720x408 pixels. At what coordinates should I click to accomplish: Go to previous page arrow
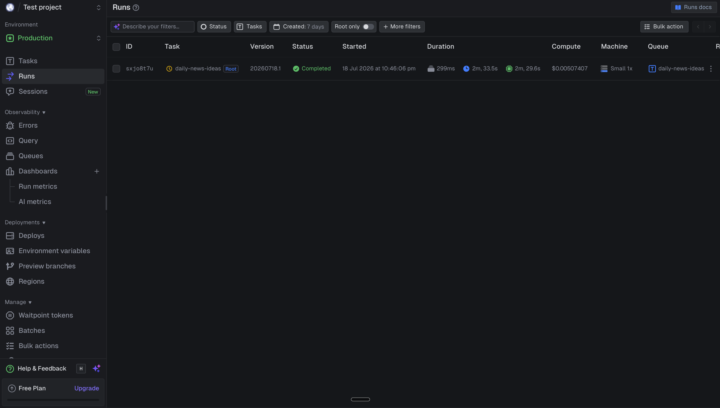[698, 27]
